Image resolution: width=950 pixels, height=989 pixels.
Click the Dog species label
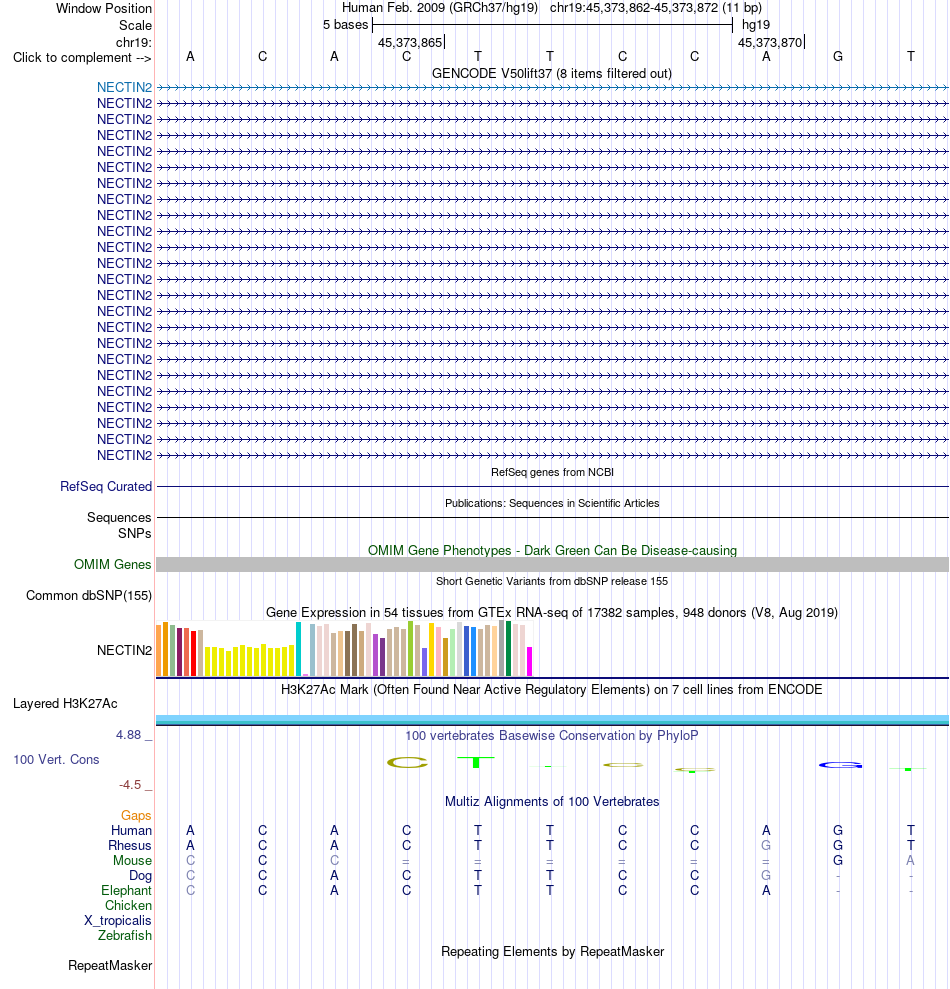(x=140, y=875)
